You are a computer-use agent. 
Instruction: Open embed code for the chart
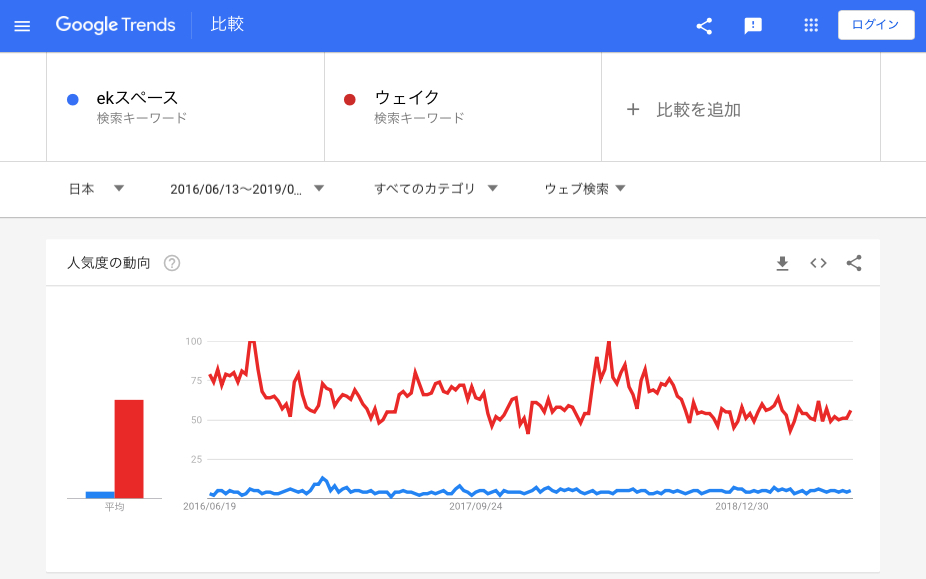pos(818,263)
